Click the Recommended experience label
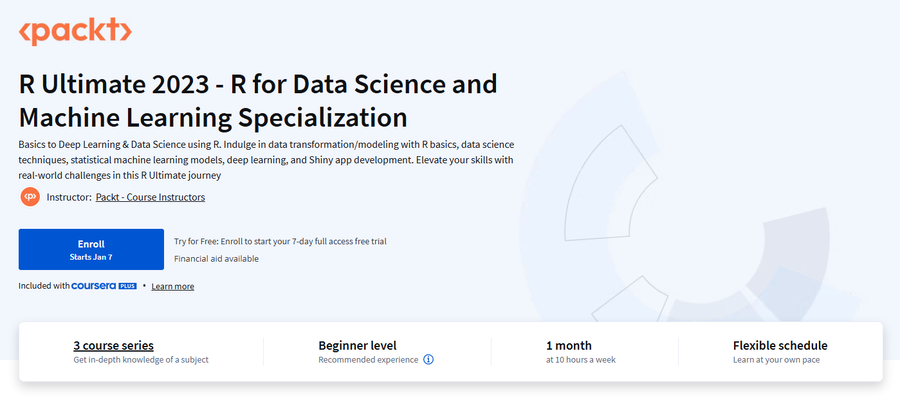 [x=368, y=360]
